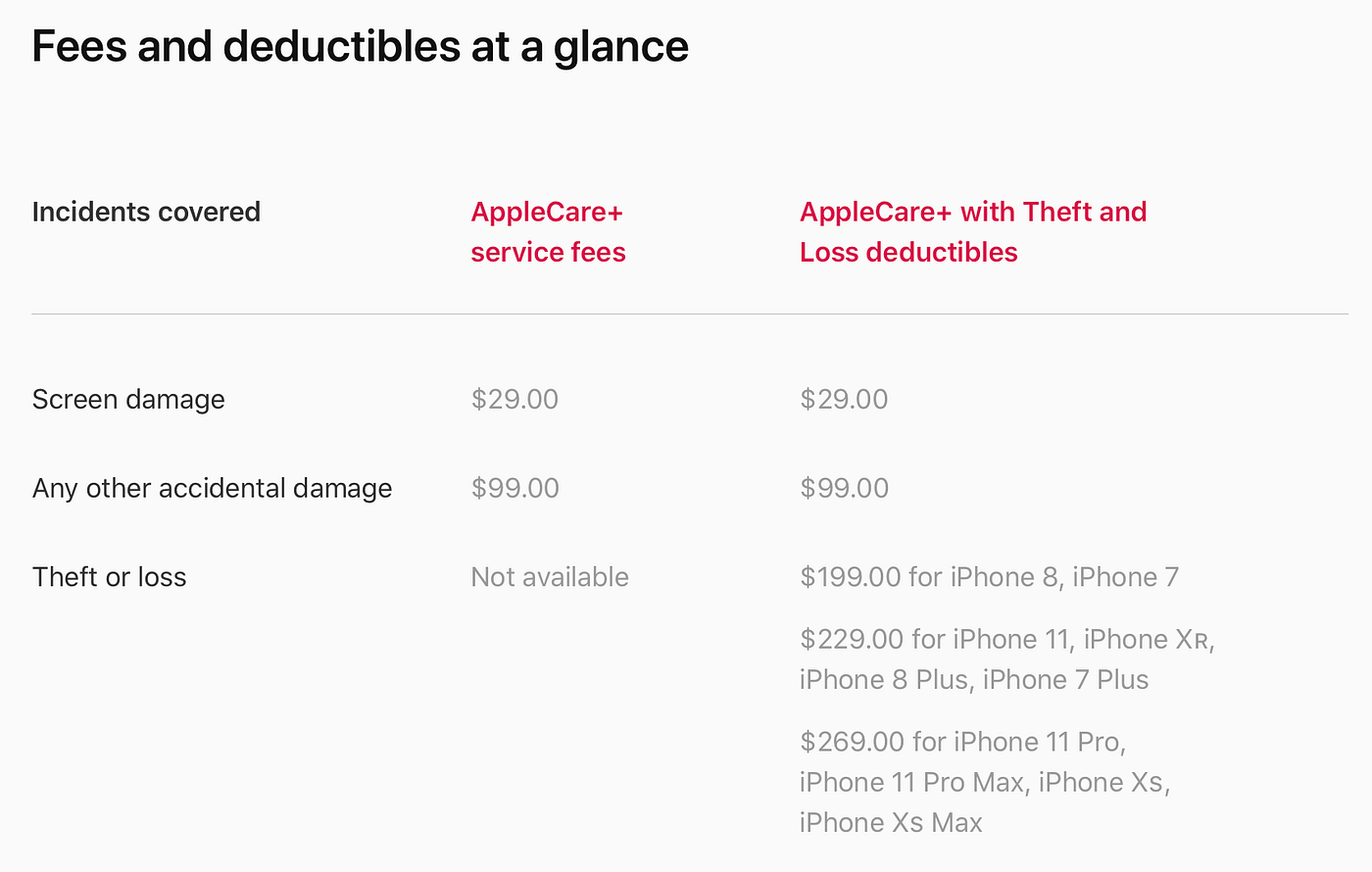Select 'iPhone 8 Plus, iPhone 7 Plus' text
Screen dimensions: 1372x872
point(974,680)
